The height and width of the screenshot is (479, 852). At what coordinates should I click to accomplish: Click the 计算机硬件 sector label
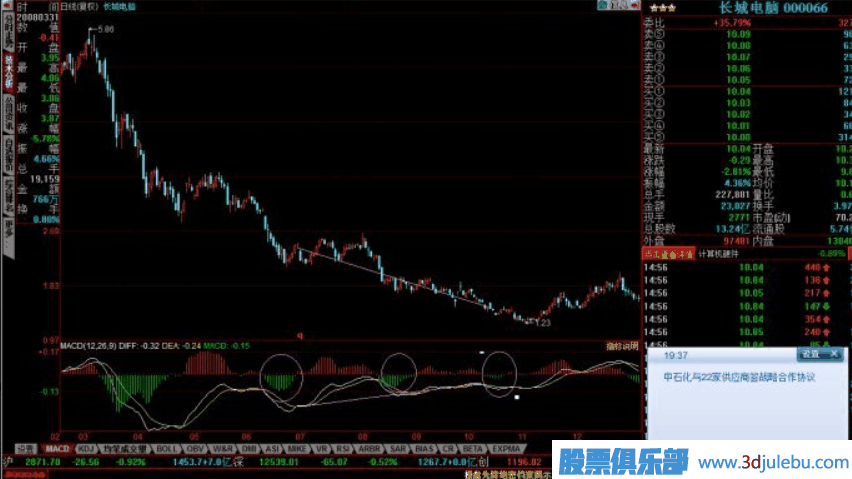718,254
